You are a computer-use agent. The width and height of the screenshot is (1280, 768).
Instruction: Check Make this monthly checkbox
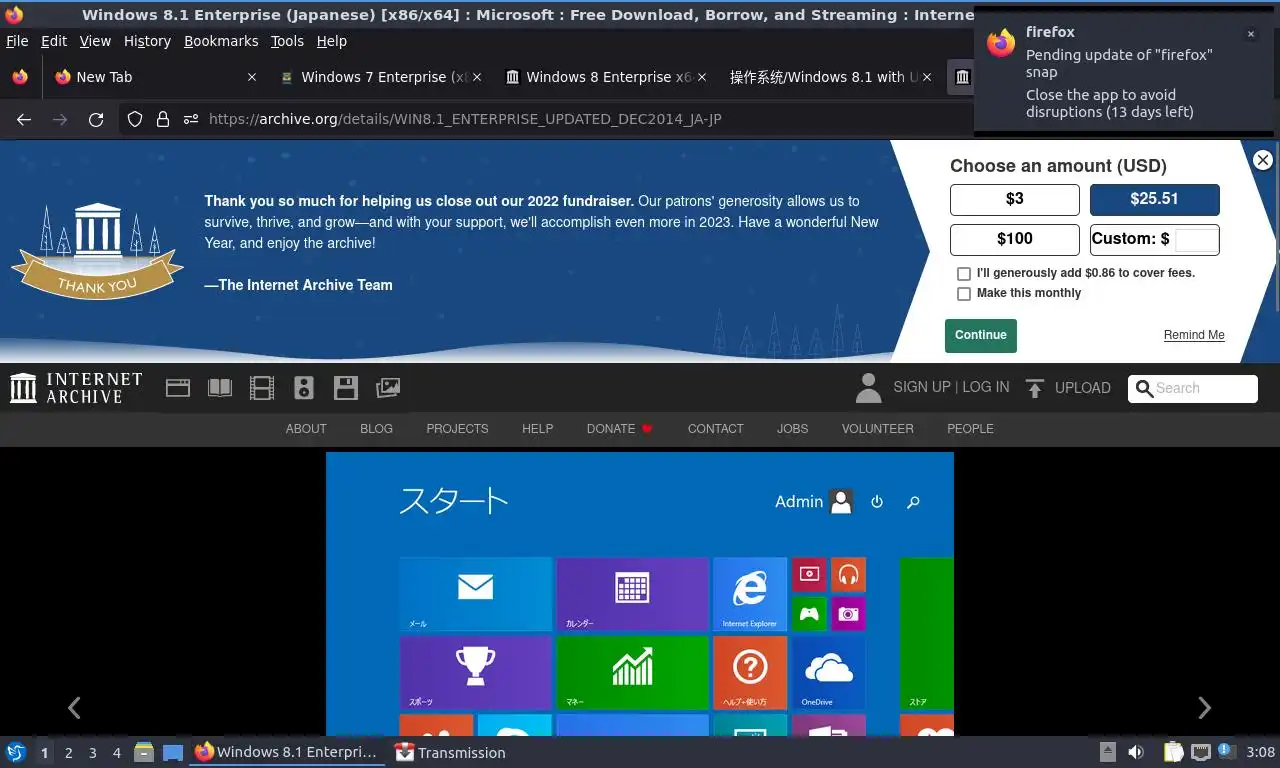tap(964, 294)
